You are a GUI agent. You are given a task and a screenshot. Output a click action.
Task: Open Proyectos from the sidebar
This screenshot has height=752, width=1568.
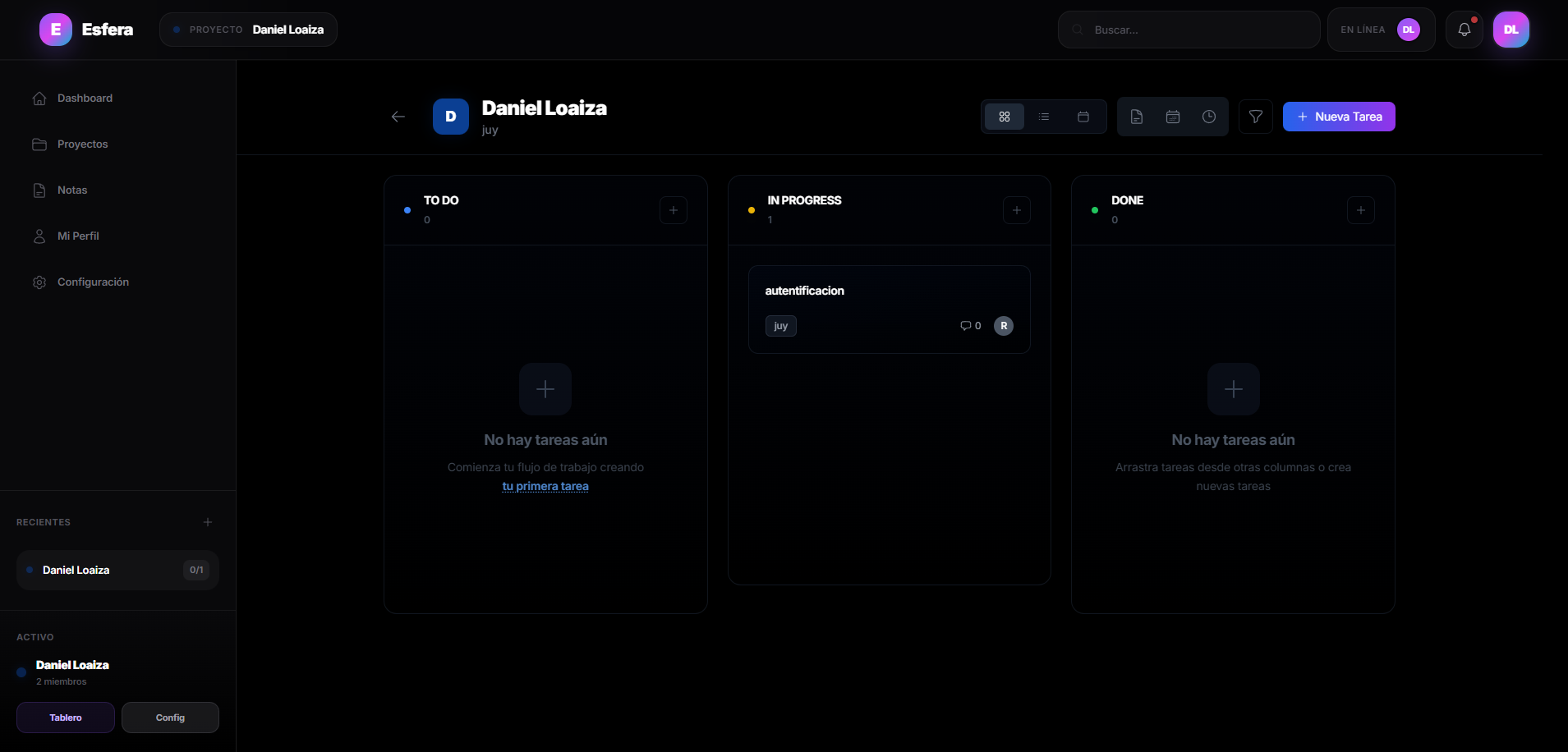tap(82, 144)
